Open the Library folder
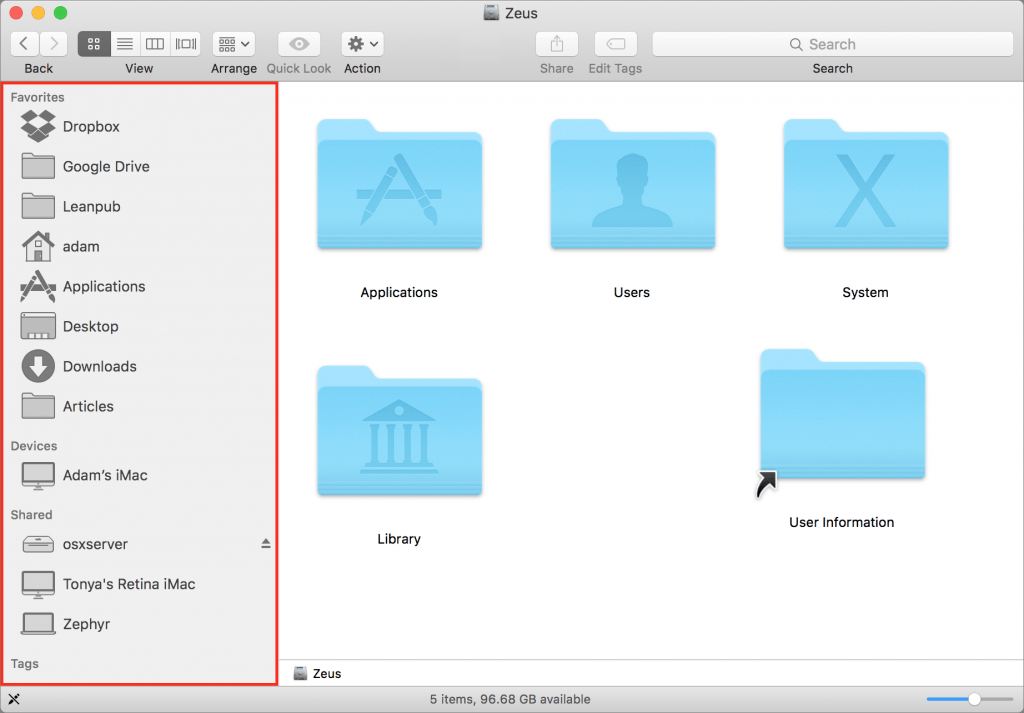This screenshot has height=713, width=1024. click(399, 431)
